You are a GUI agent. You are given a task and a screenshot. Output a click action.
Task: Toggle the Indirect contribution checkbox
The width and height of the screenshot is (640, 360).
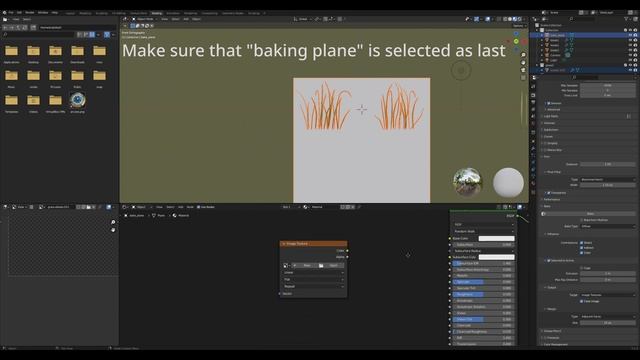(582, 248)
